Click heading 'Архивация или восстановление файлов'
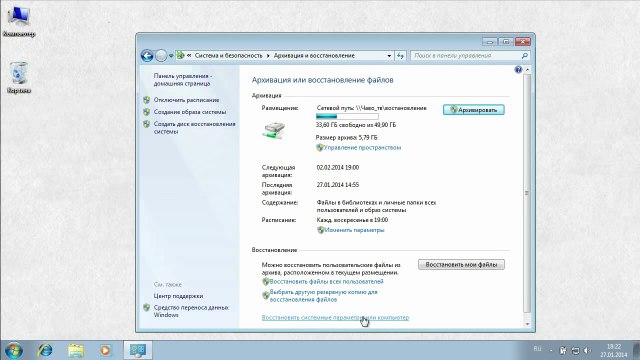This screenshot has width=640, height=360. (x=322, y=80)
